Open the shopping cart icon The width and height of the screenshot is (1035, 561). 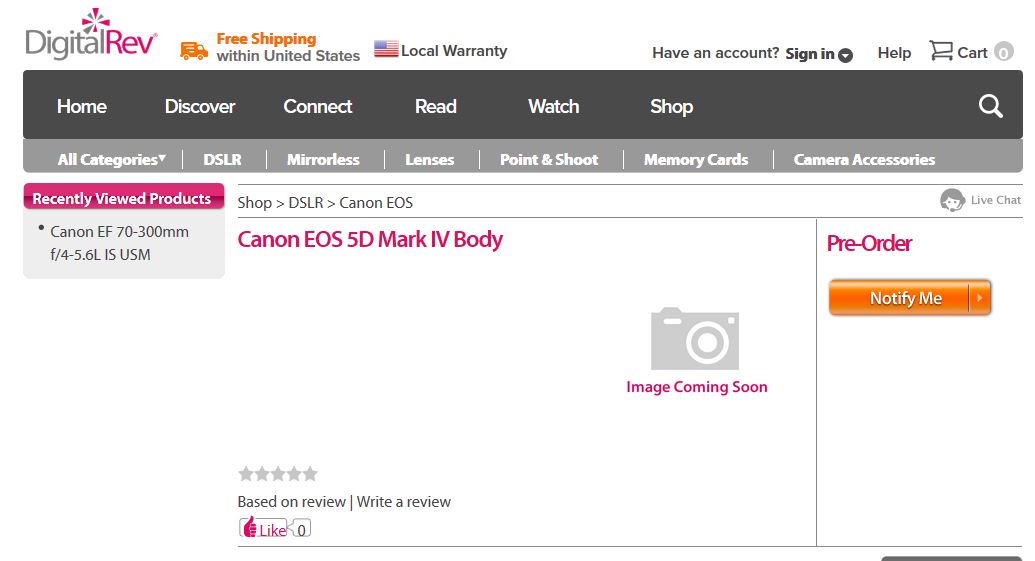point(941,51)
